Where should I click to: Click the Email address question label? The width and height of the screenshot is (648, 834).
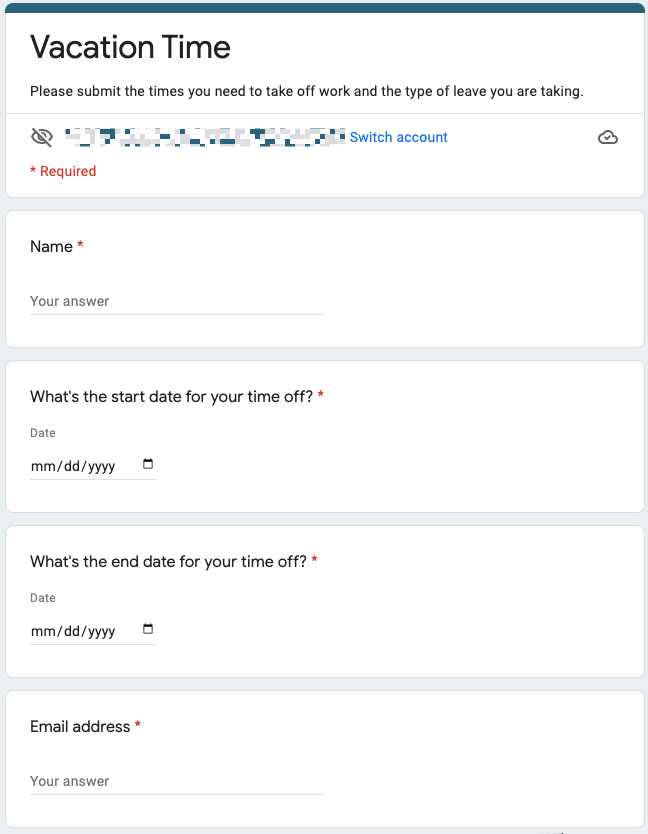tap(80, 727)
